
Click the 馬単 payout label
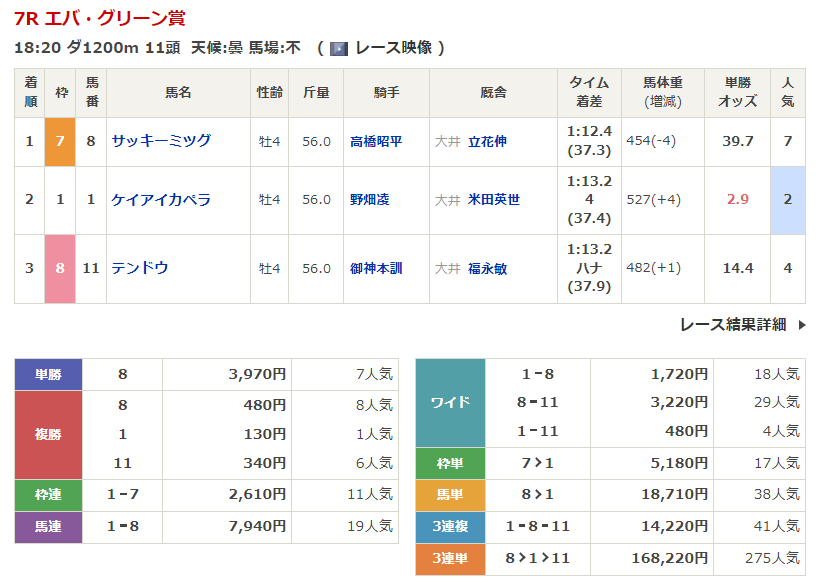coord(450,494)
